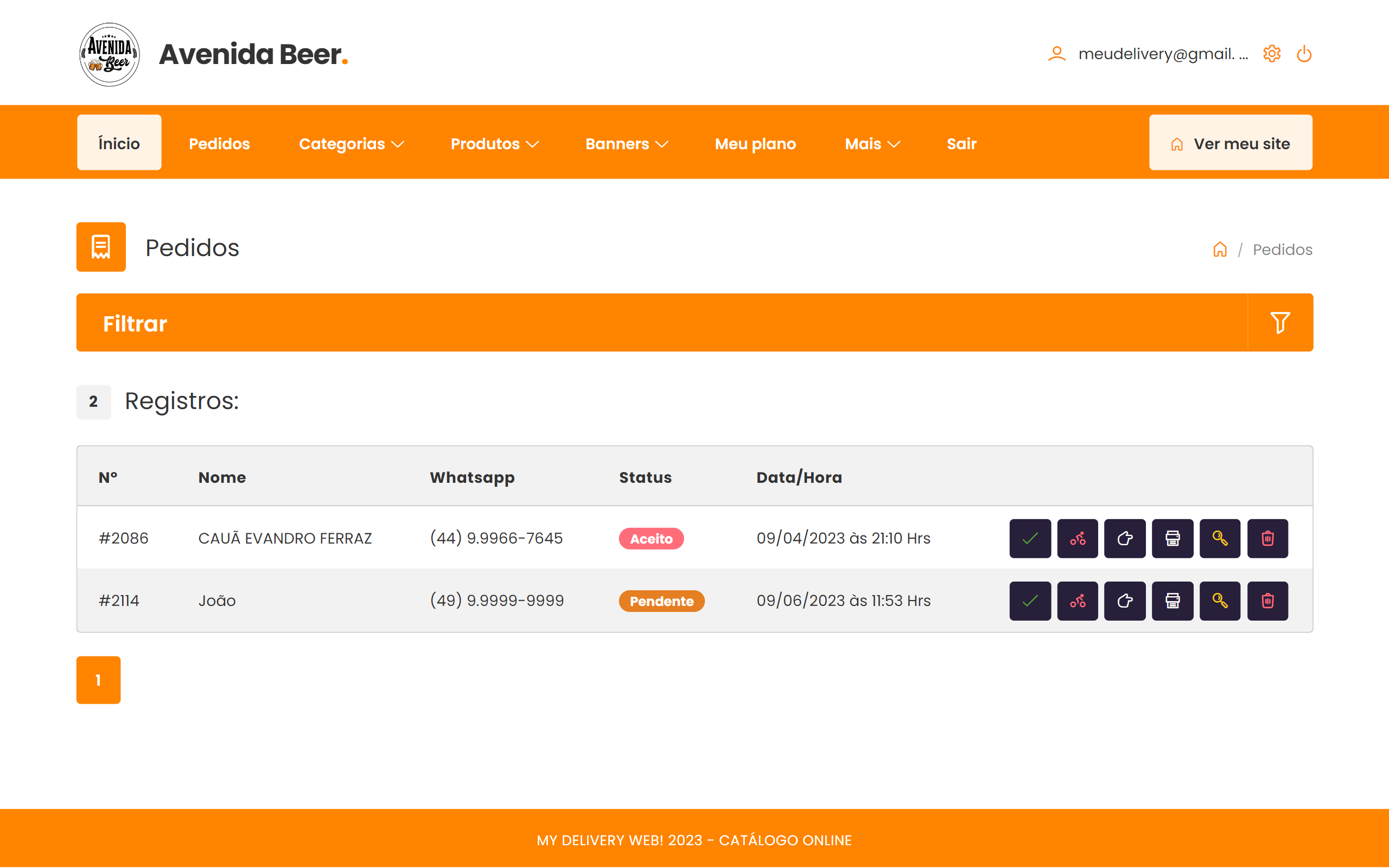Go to the Pedidos menu item
Image resolution: width=1389 pixels, height=868 pixels.
click(x=219, y=144)
